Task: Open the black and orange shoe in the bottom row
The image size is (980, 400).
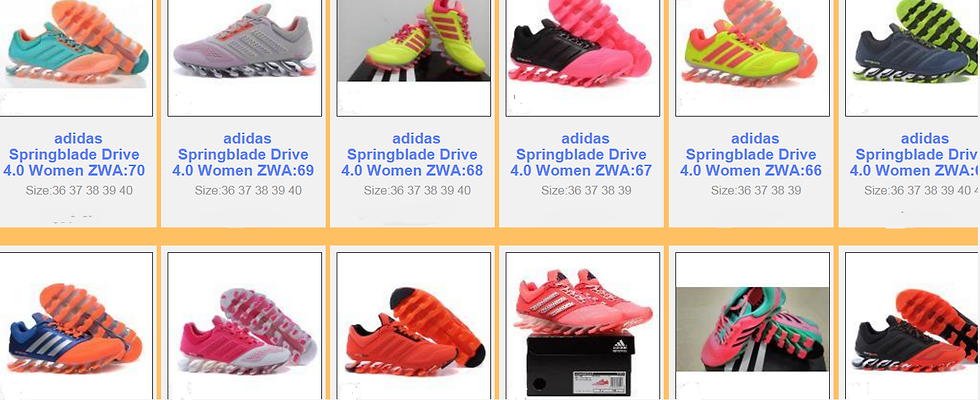Action: (912, 326)
